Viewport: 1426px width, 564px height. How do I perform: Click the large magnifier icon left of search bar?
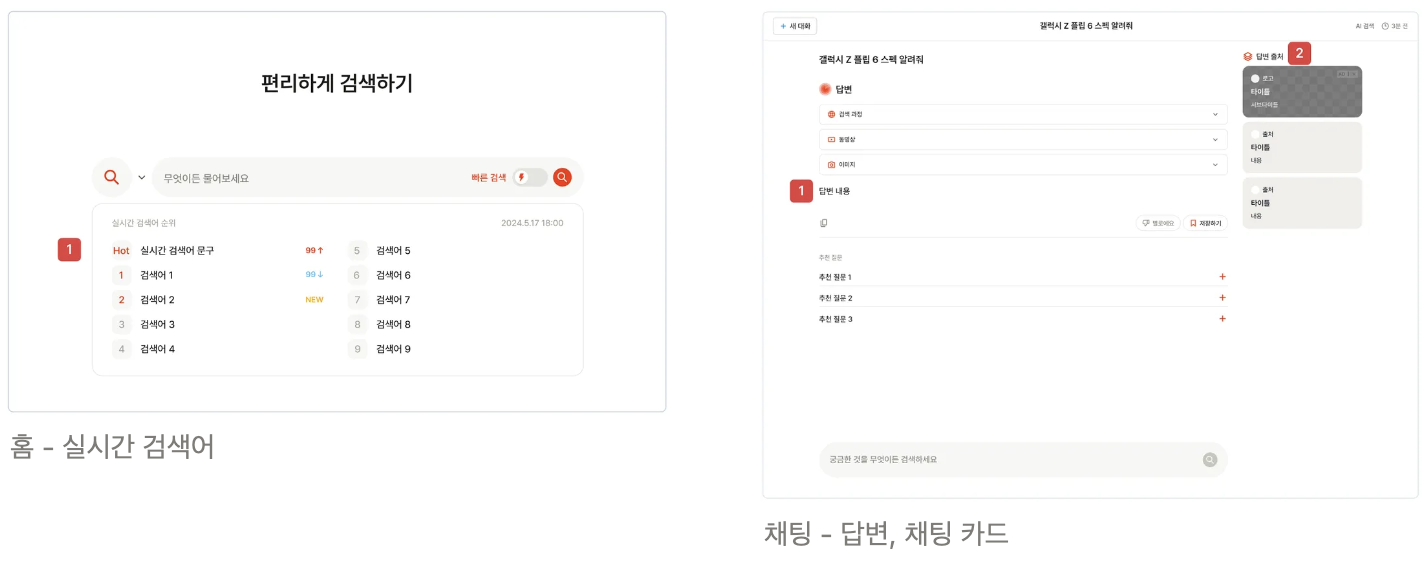[x=111, y=177]
